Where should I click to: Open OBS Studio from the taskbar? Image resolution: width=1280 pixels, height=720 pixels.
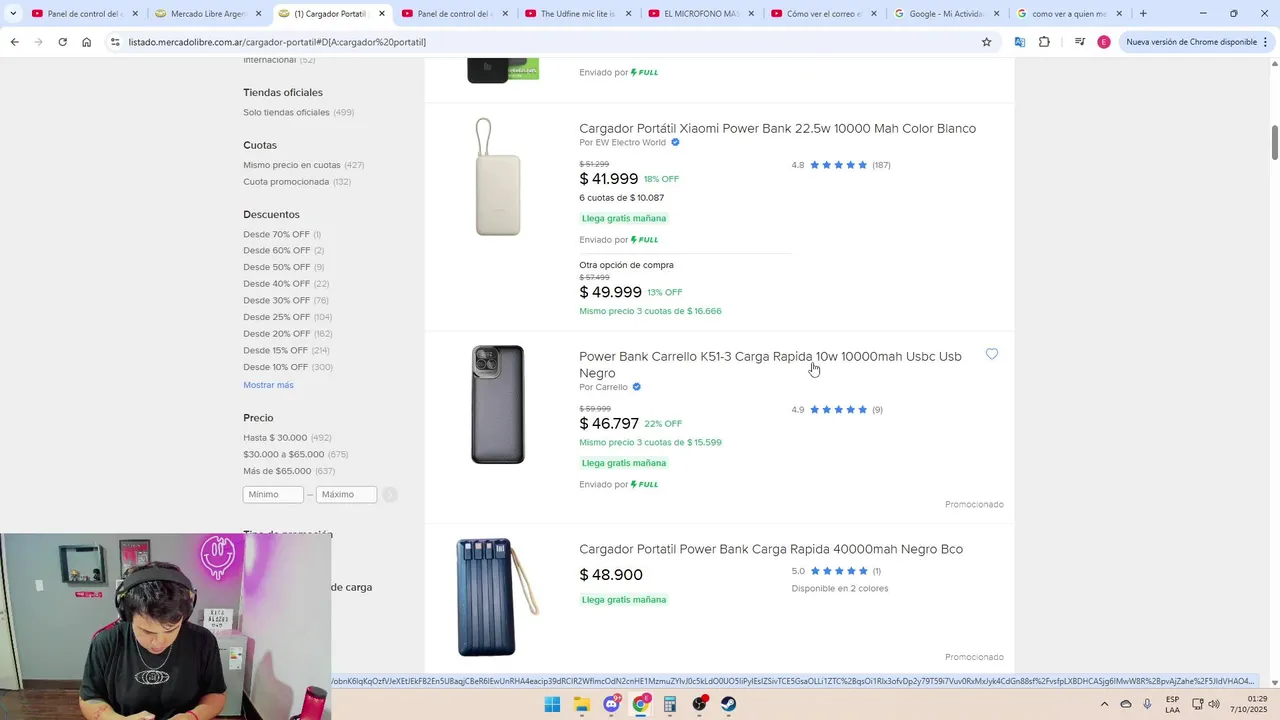point(699,704)
